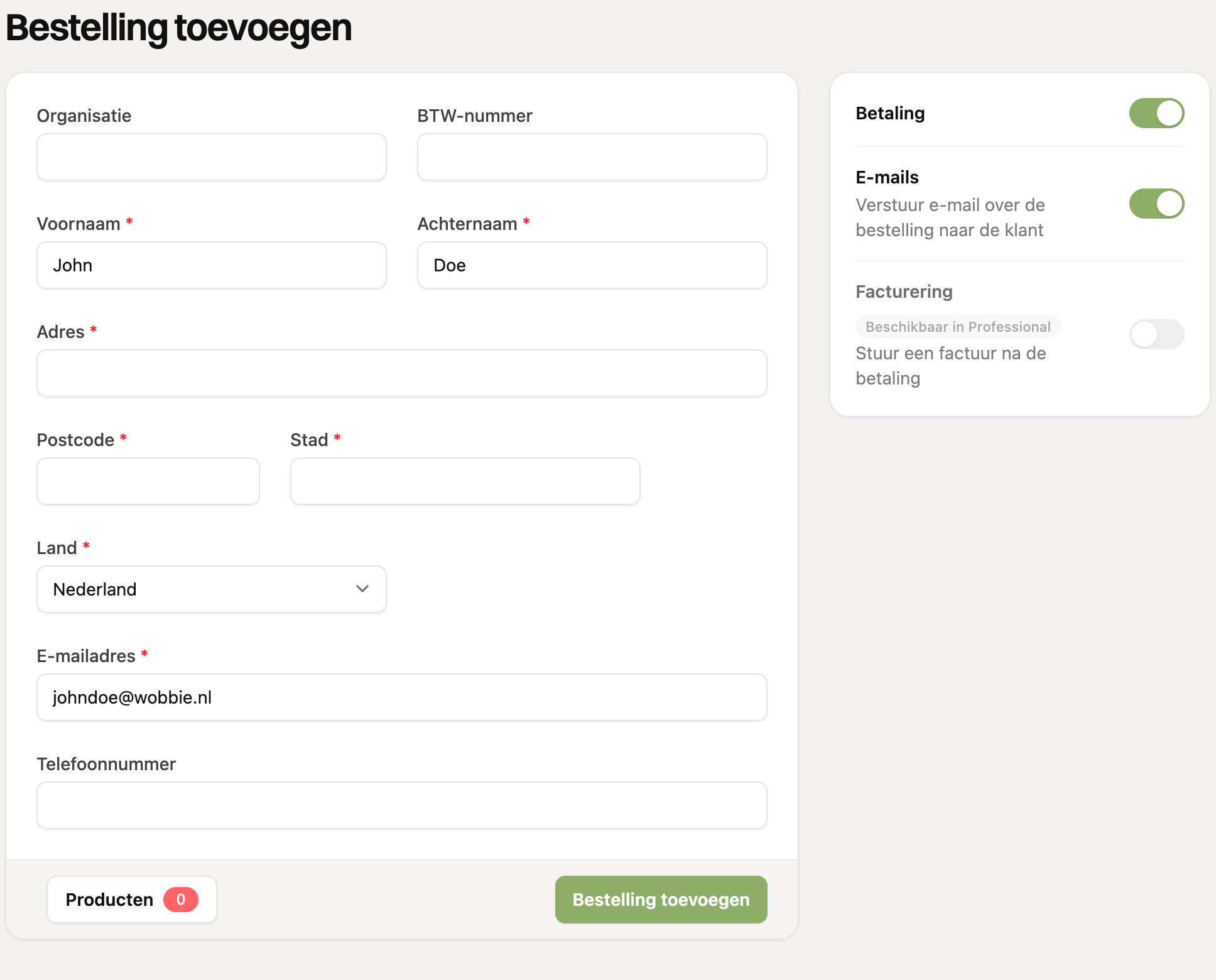
Task: Disable the E-mails switch
Action: pos(1156,204)
